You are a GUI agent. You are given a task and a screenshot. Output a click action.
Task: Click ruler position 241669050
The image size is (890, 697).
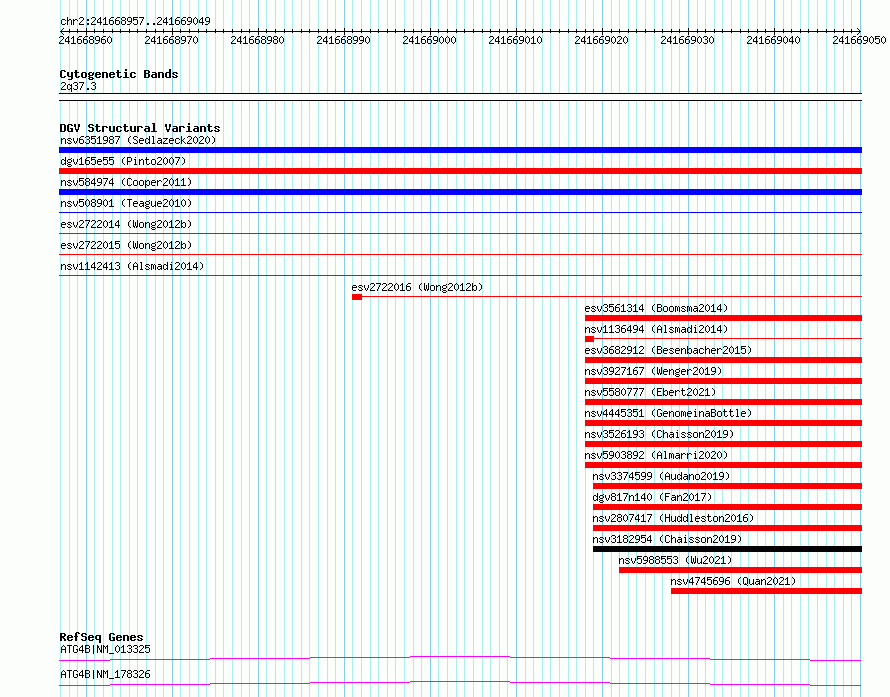coord(859,40)
